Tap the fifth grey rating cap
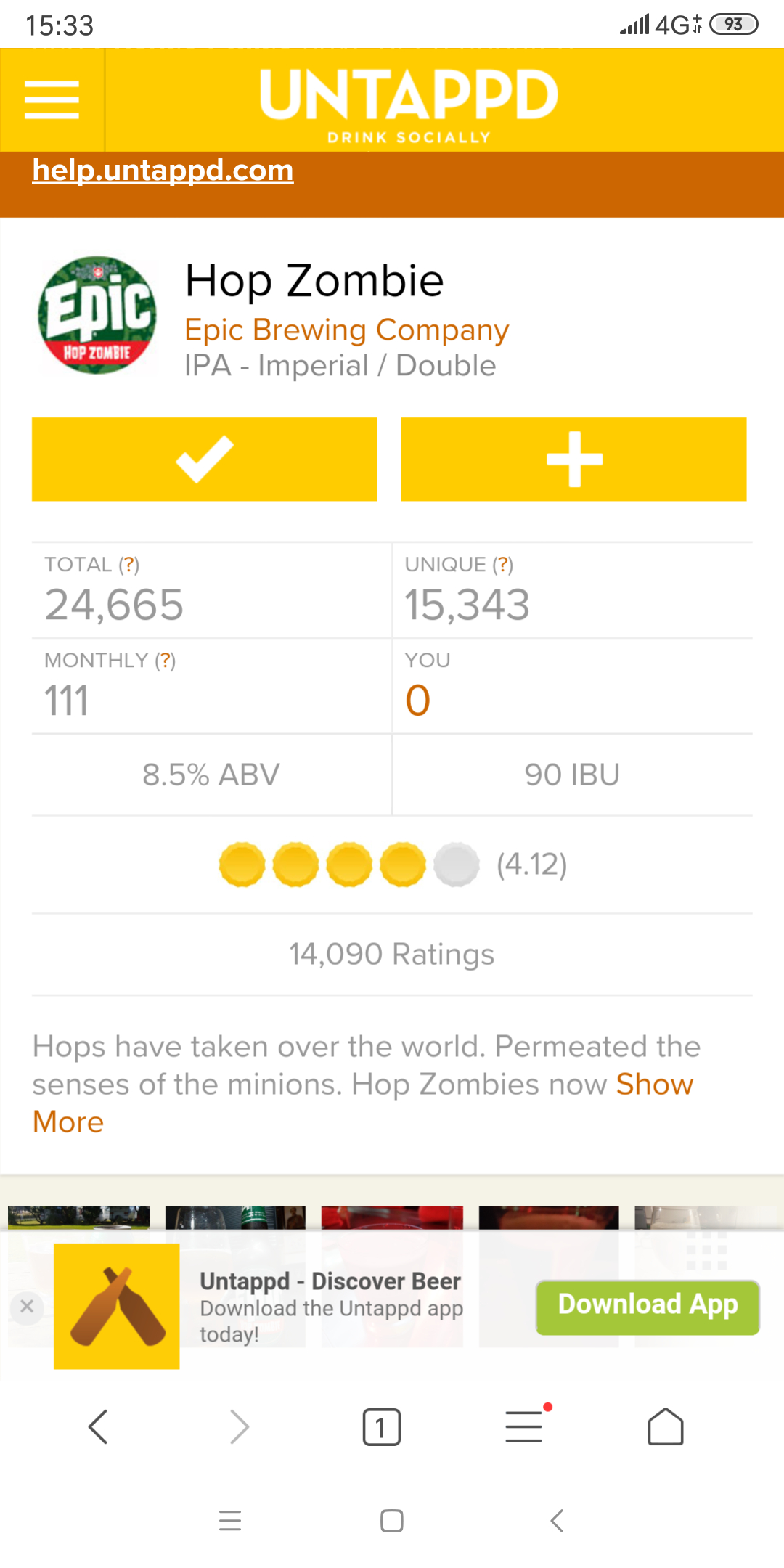The height and width of the screenshot is (1568, 784). pyautogui.click(x=457, y=865)
